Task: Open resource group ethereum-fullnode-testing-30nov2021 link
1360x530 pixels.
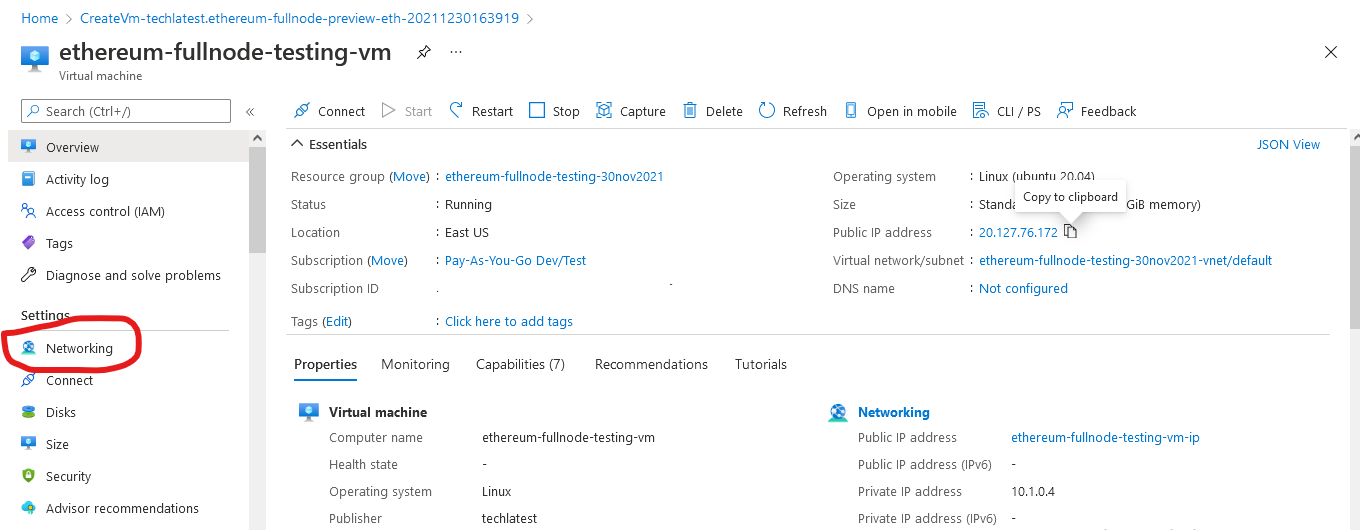Action: [554, 176]
